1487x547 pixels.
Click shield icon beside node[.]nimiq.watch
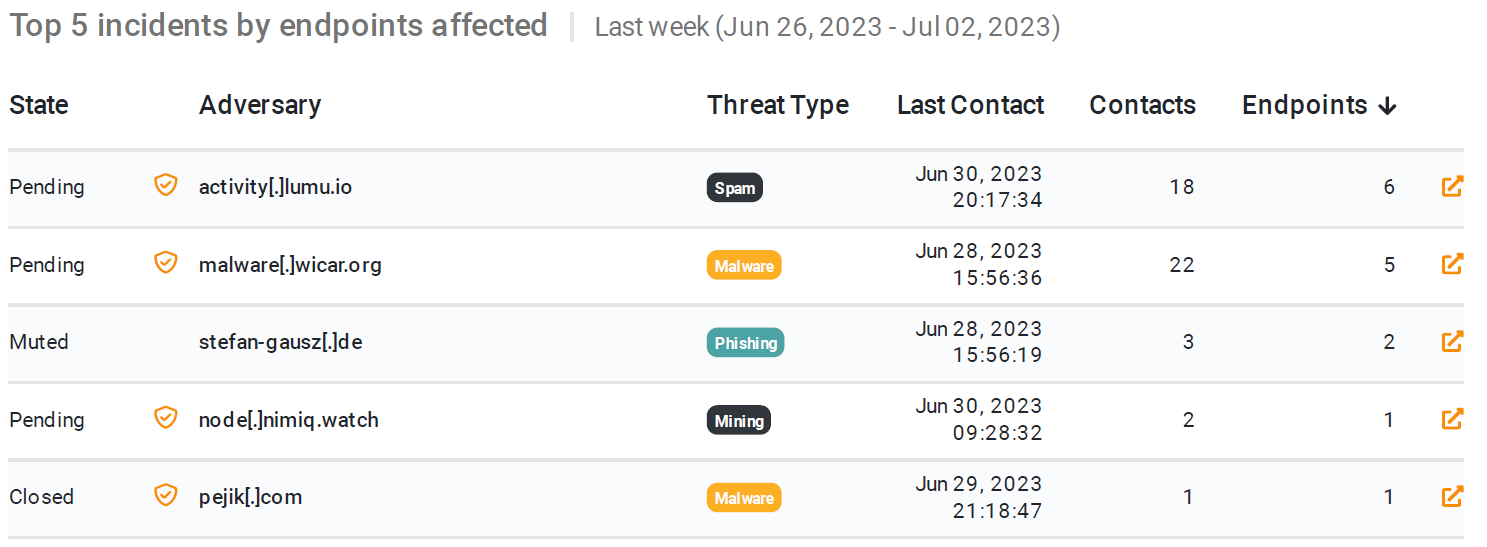166,418
